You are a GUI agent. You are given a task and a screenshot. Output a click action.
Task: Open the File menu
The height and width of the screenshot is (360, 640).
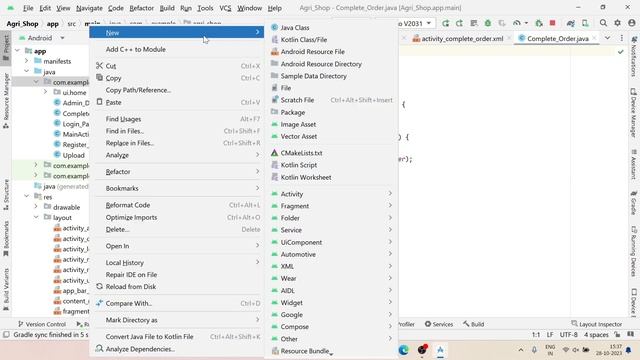tap(28, 8)
